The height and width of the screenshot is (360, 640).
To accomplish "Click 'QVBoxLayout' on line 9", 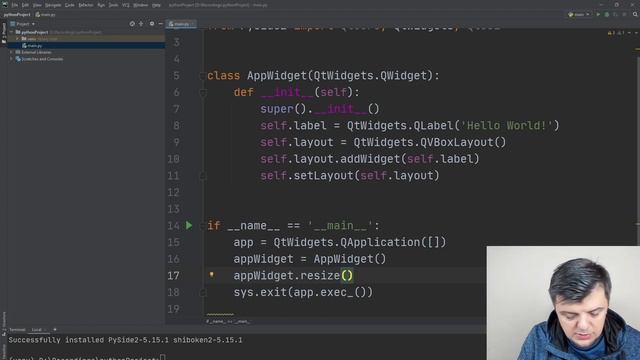I will [457, 142].
